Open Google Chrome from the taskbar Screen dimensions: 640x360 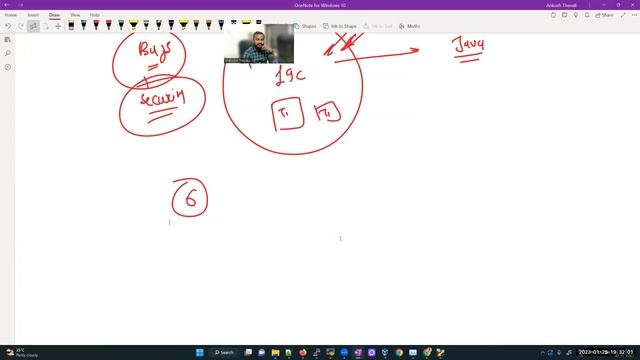(x=399, y=352)
